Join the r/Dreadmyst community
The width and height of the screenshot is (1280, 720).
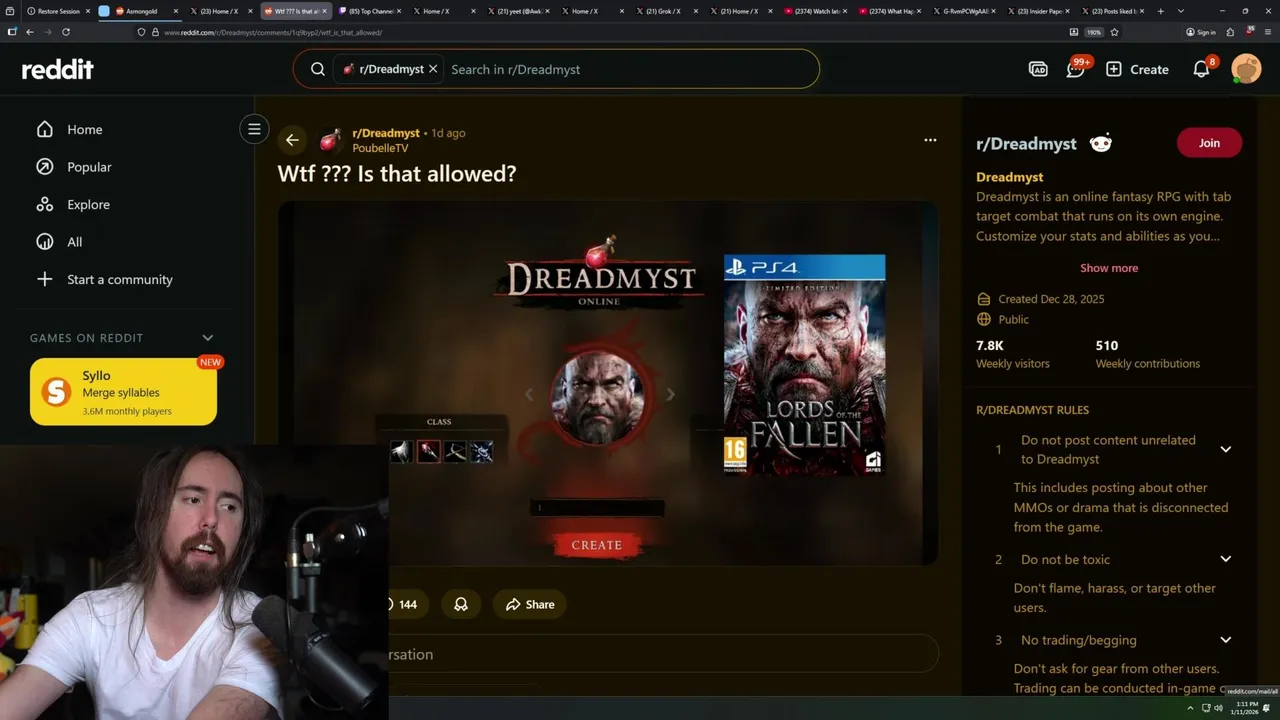1209,143
